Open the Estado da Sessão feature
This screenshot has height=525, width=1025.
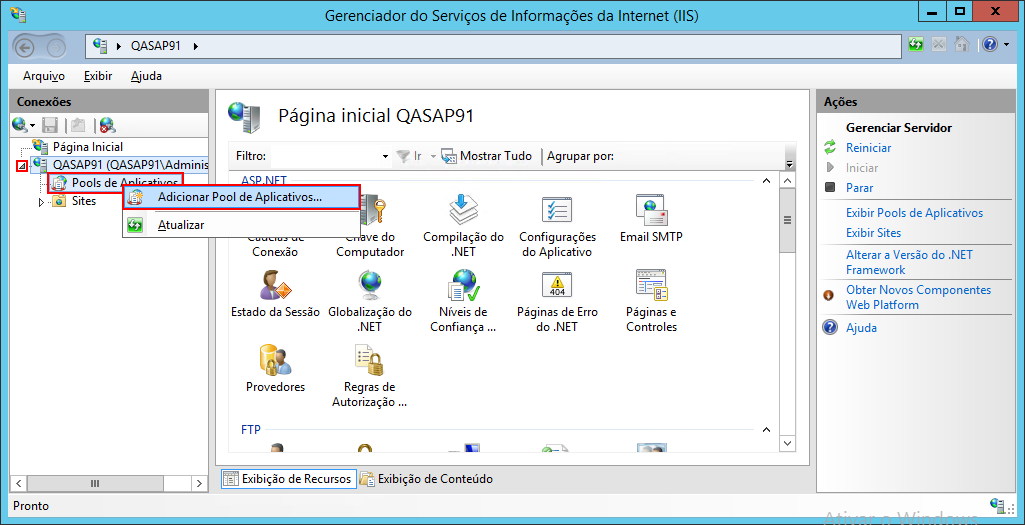[275, 294]
